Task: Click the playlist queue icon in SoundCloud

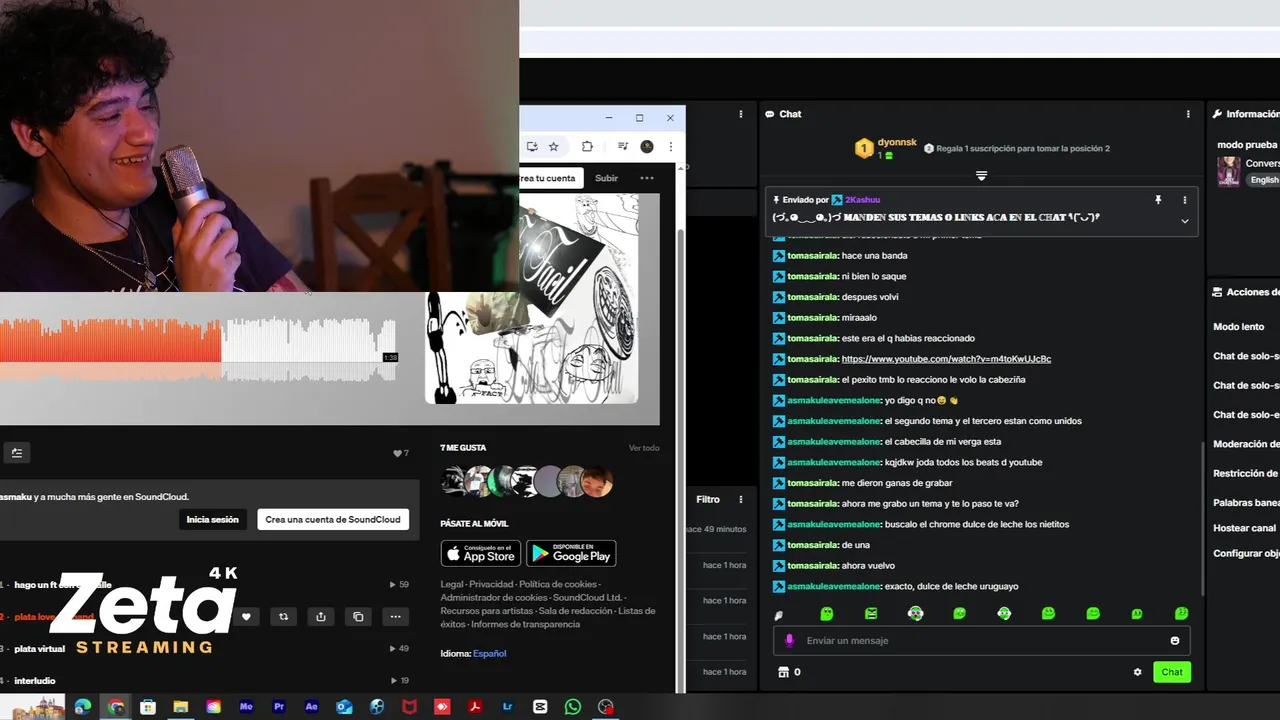Action: pyautogui.click(x=17, y=453)
